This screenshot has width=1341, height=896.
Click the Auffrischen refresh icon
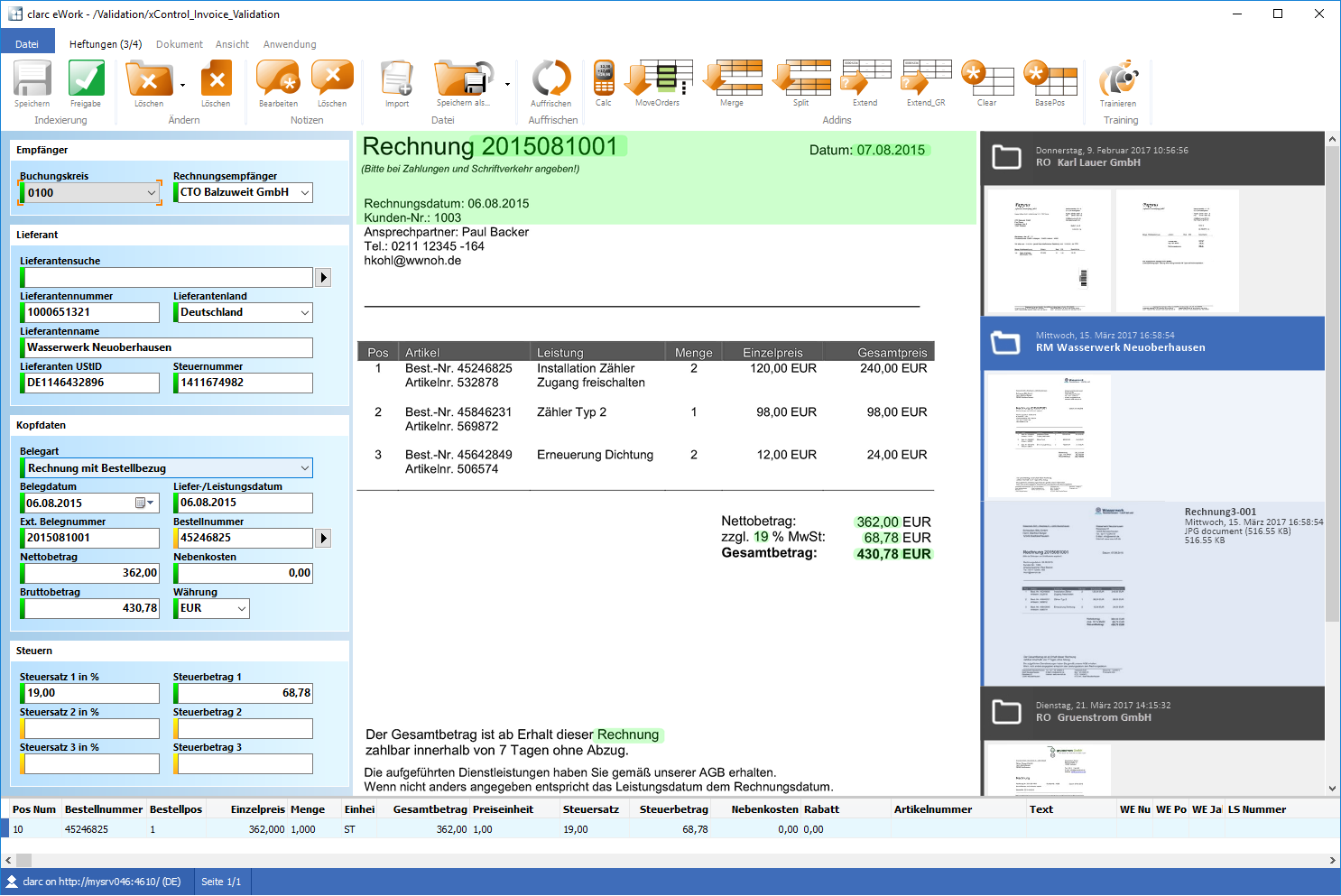550,79
